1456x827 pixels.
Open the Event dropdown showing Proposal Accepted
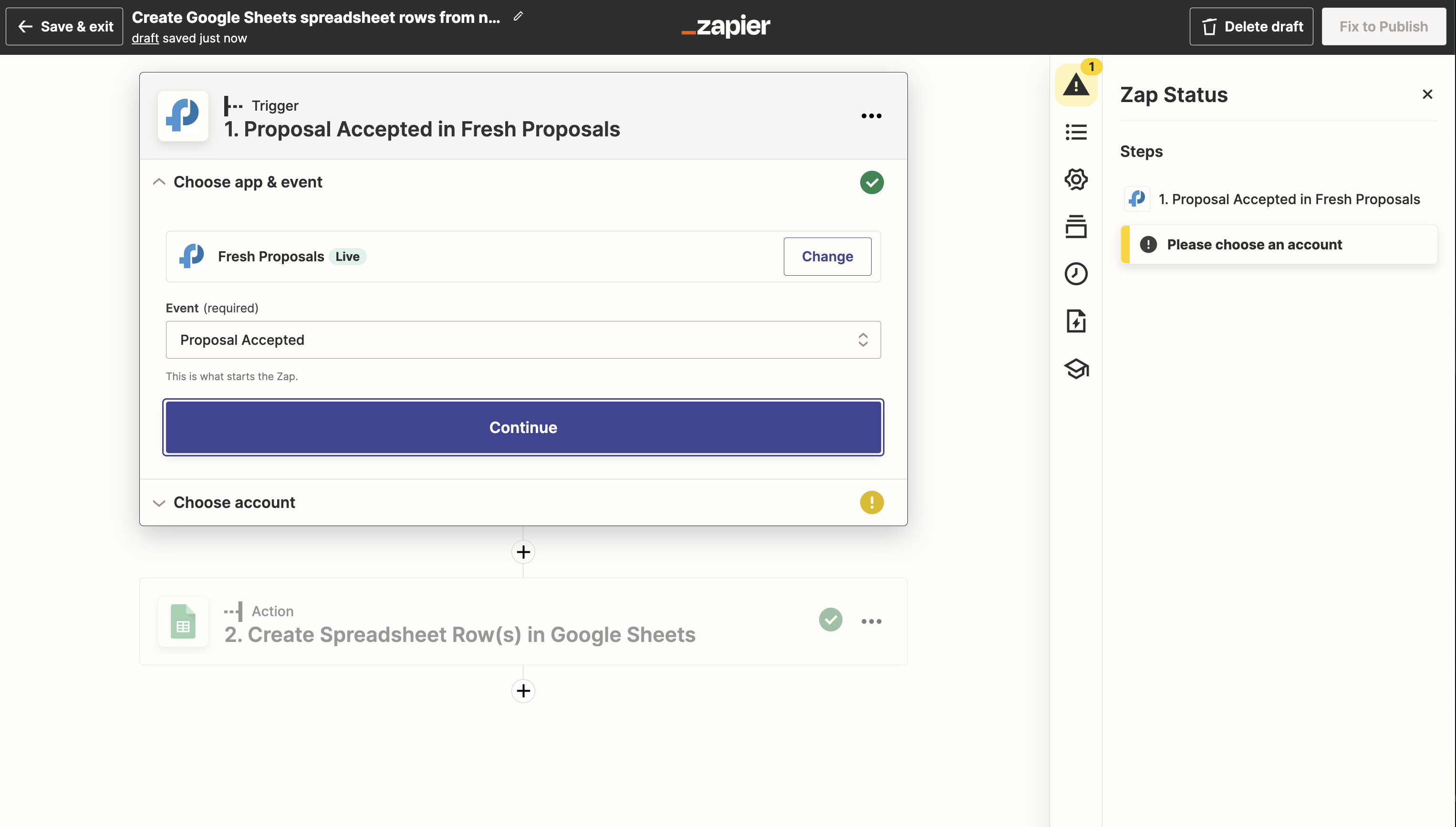(523, 340)
